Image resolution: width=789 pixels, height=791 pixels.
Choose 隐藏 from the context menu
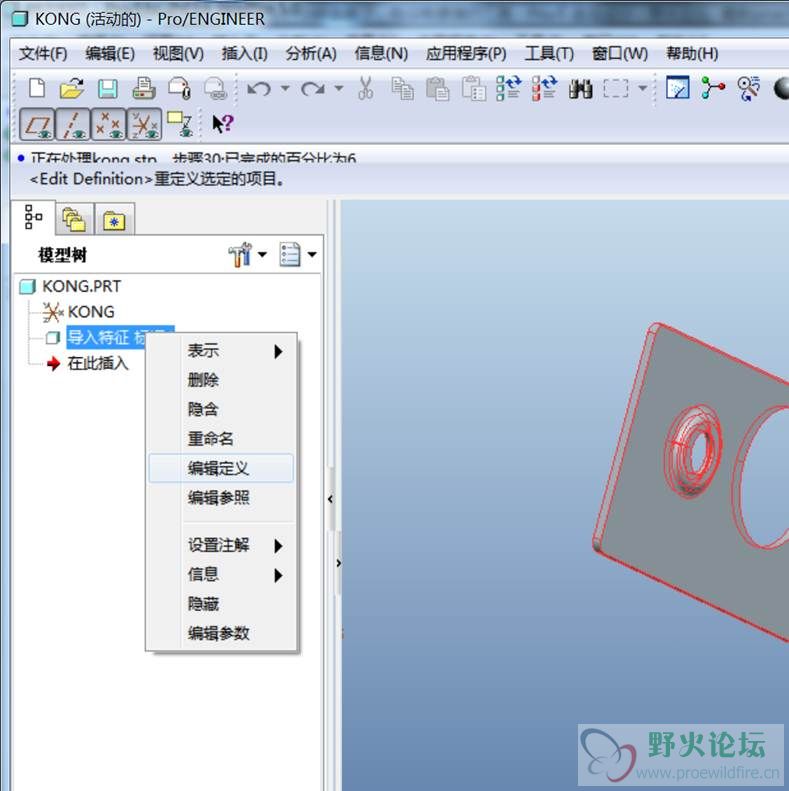(220, 604)
